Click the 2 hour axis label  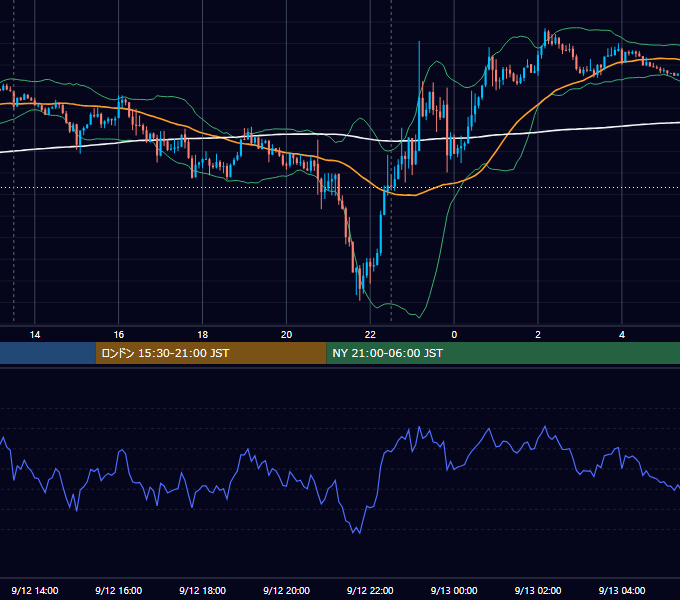[x=538, y=335]
